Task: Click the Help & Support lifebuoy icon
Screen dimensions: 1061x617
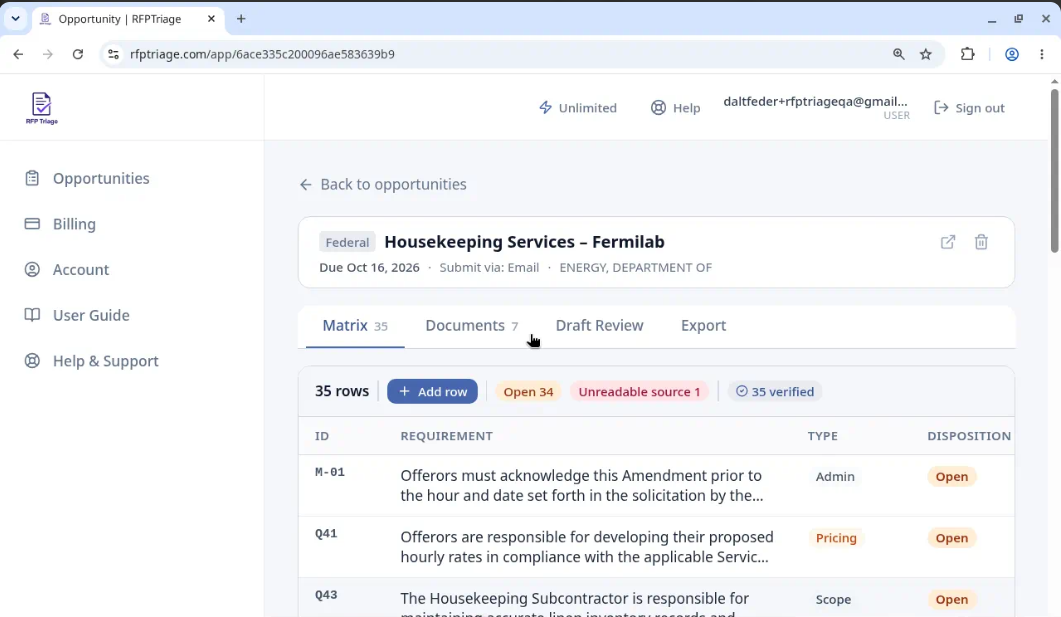Action: point(32,361)
